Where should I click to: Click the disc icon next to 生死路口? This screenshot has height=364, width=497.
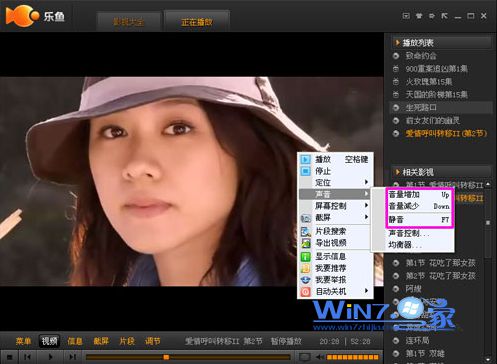click(396, 108)
